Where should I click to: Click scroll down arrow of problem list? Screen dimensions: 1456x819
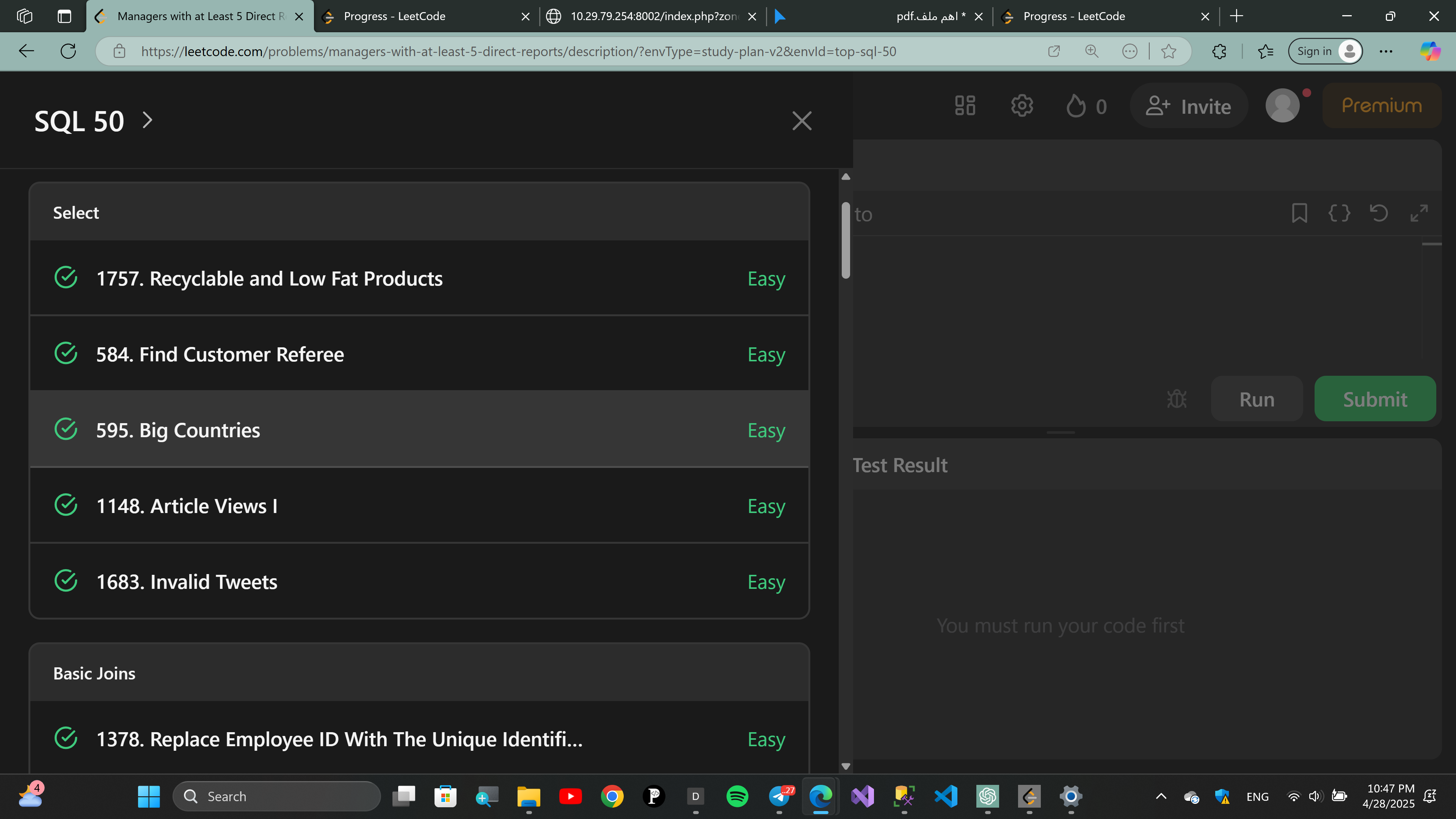pyautogui.click(x=846, y=766)
